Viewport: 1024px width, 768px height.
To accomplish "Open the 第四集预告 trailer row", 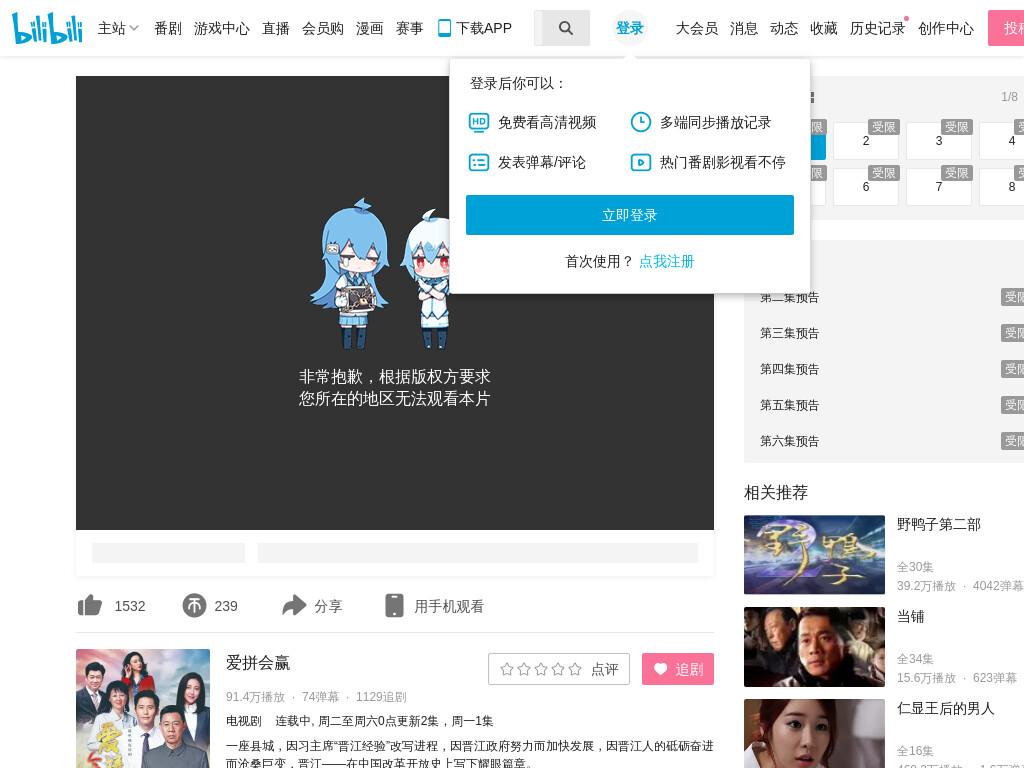I will (x=884, y=369).
